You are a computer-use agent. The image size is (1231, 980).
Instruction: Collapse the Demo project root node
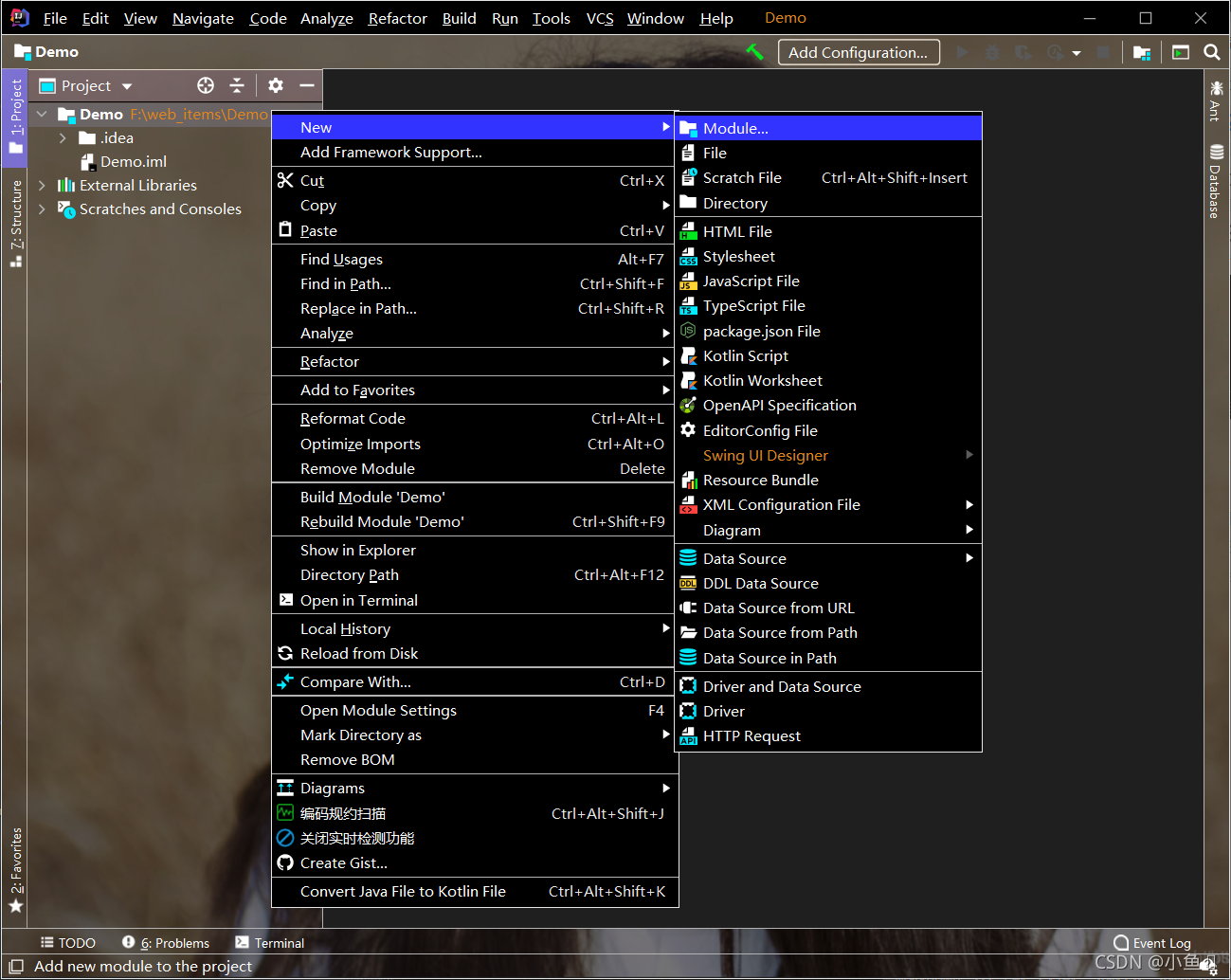click(x=42, y=114)
